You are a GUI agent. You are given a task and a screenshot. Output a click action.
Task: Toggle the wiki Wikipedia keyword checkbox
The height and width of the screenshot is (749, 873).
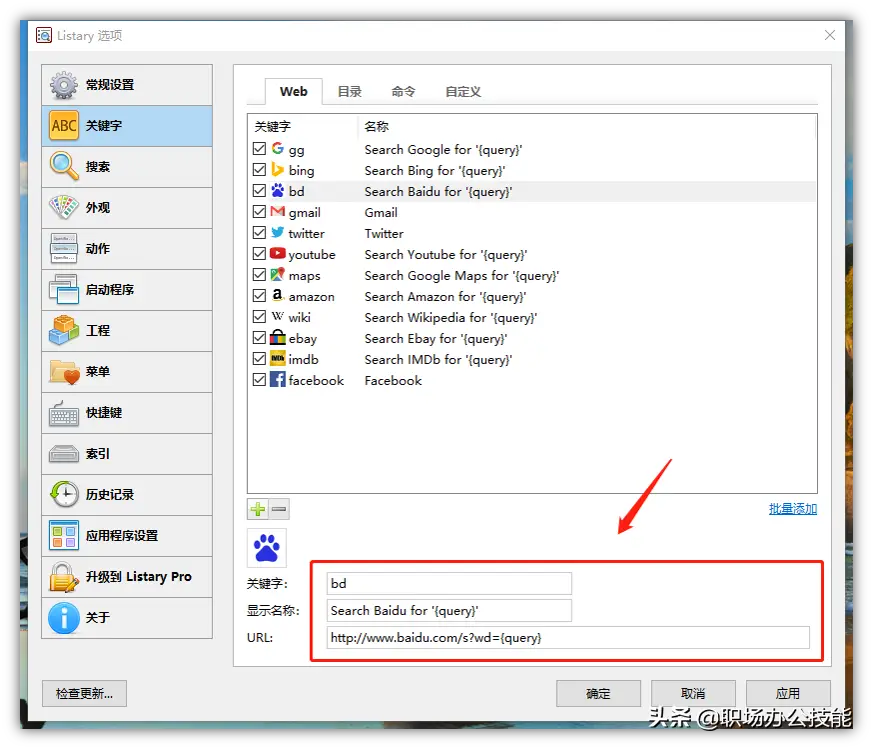pyautogui.click(x=258, y=317)
